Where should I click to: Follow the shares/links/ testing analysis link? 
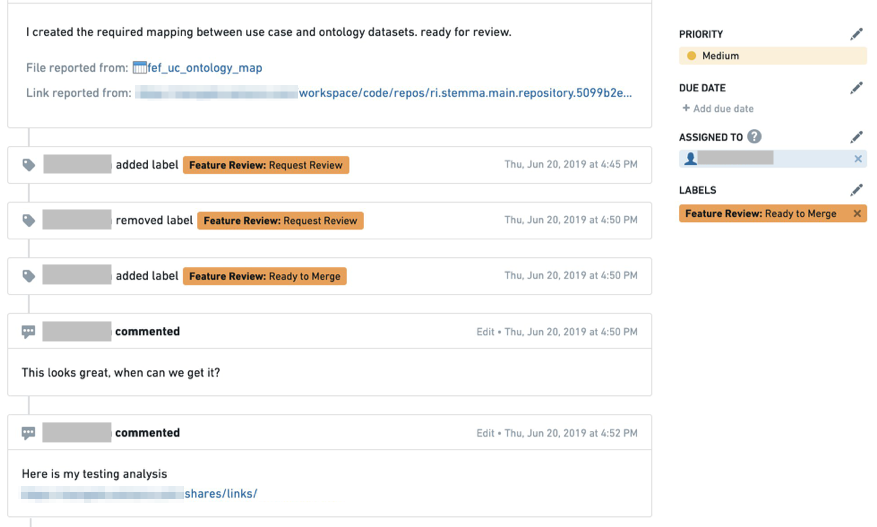pos(221,493)
